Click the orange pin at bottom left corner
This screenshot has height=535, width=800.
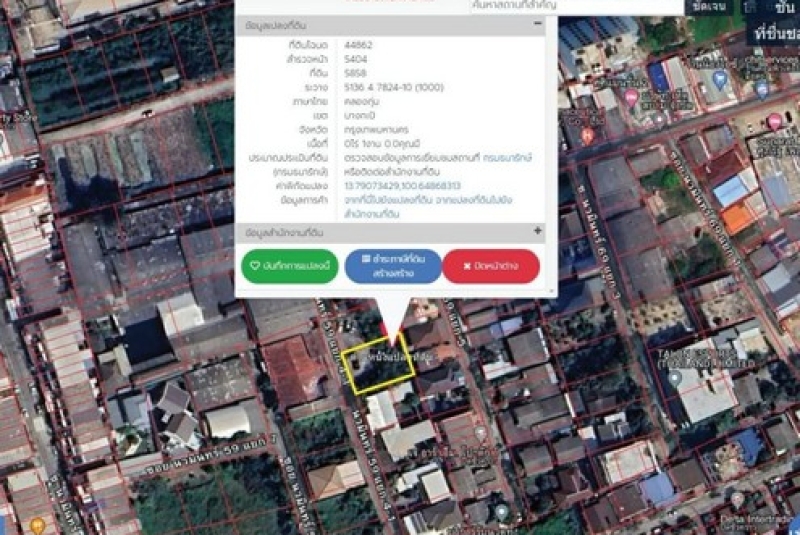click(x=37, y=525)
